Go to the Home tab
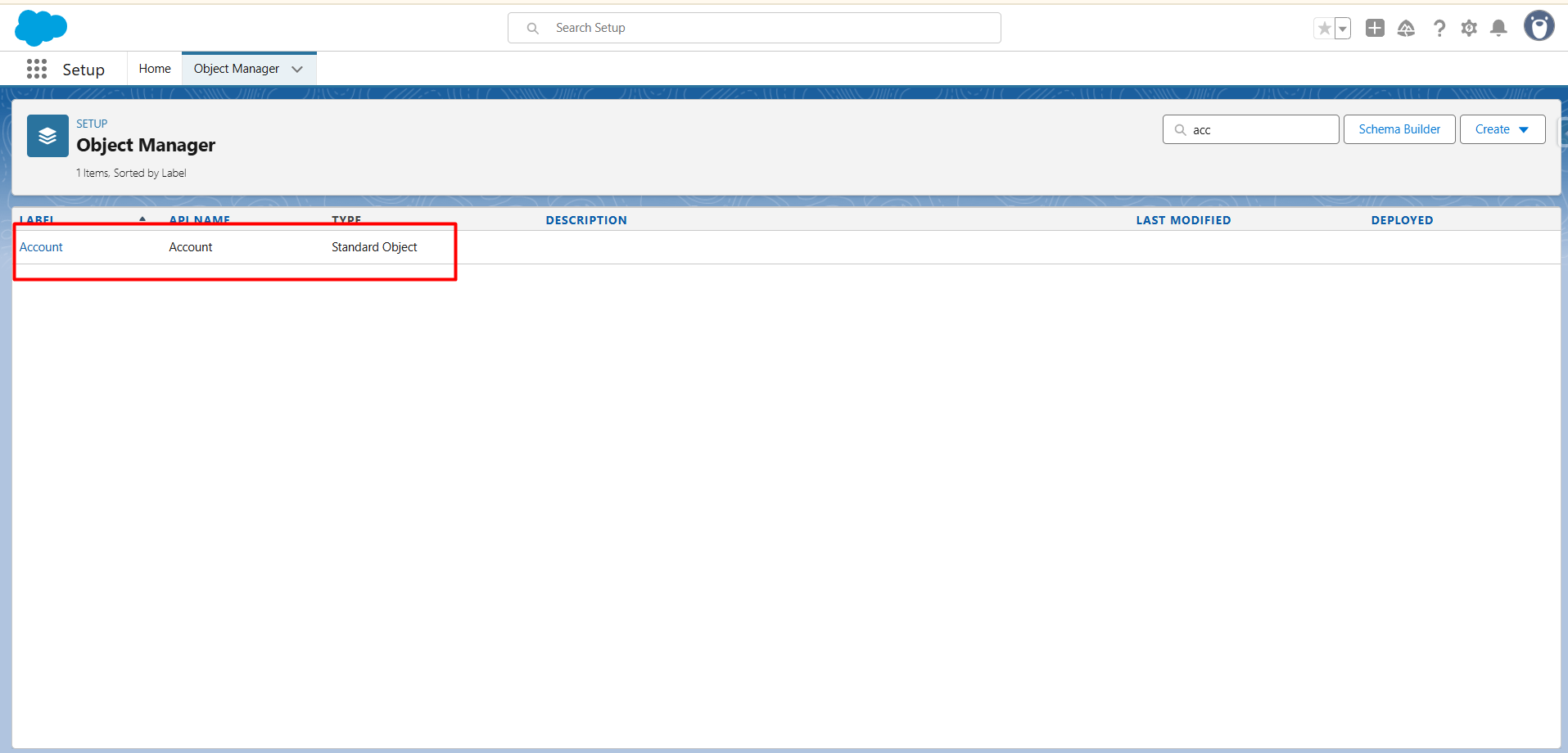 pos(155,69)
